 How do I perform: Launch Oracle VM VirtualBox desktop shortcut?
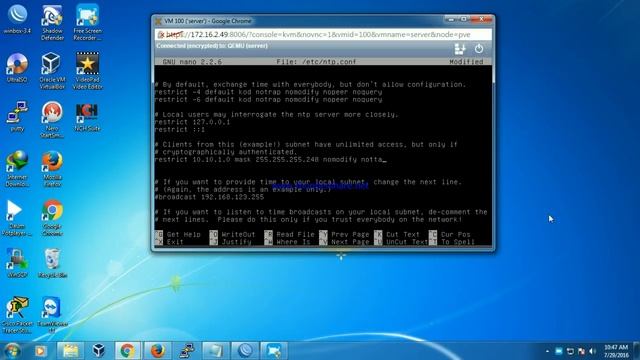pyautogui.click(x=52, y=71)
